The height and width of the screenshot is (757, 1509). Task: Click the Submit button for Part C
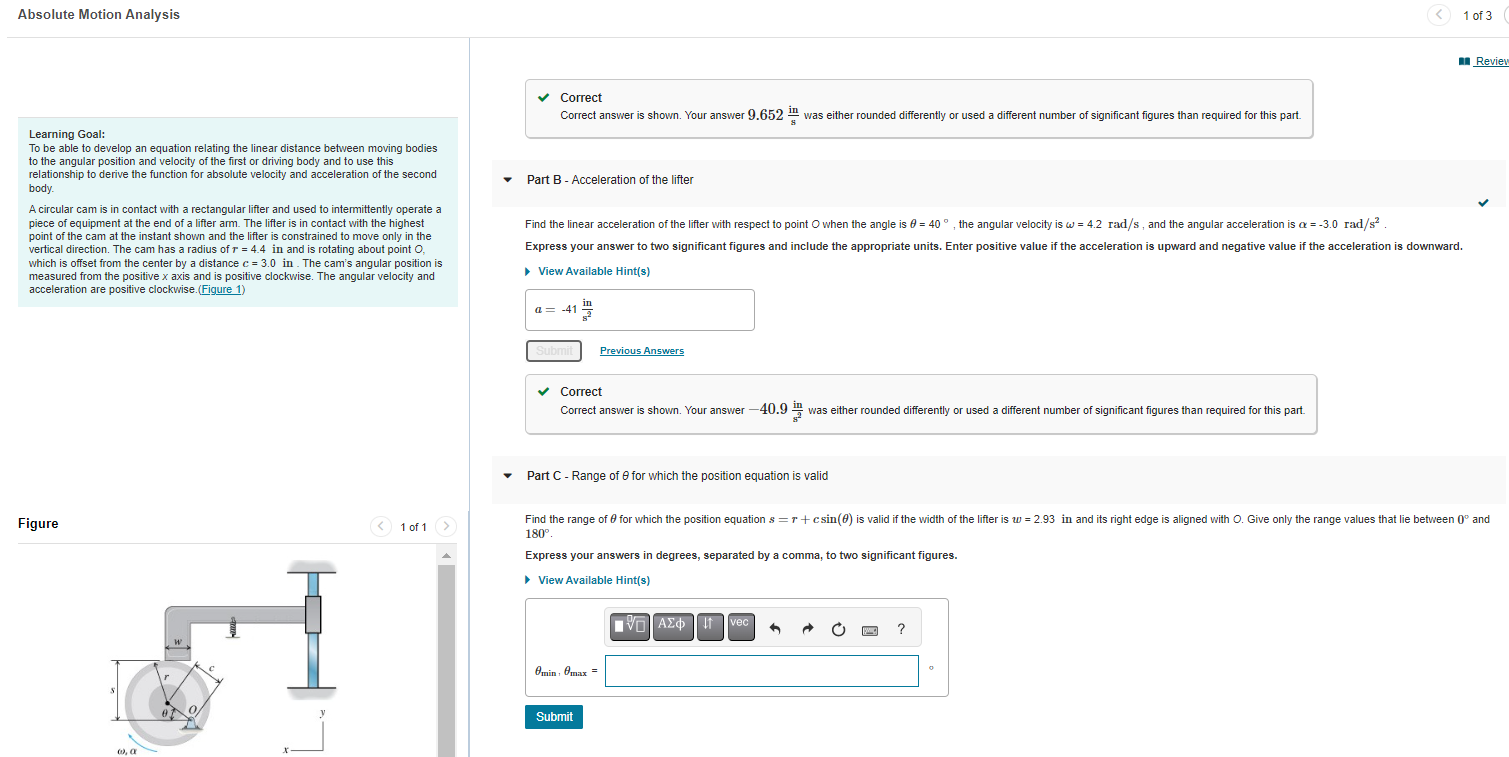(553, 716)
